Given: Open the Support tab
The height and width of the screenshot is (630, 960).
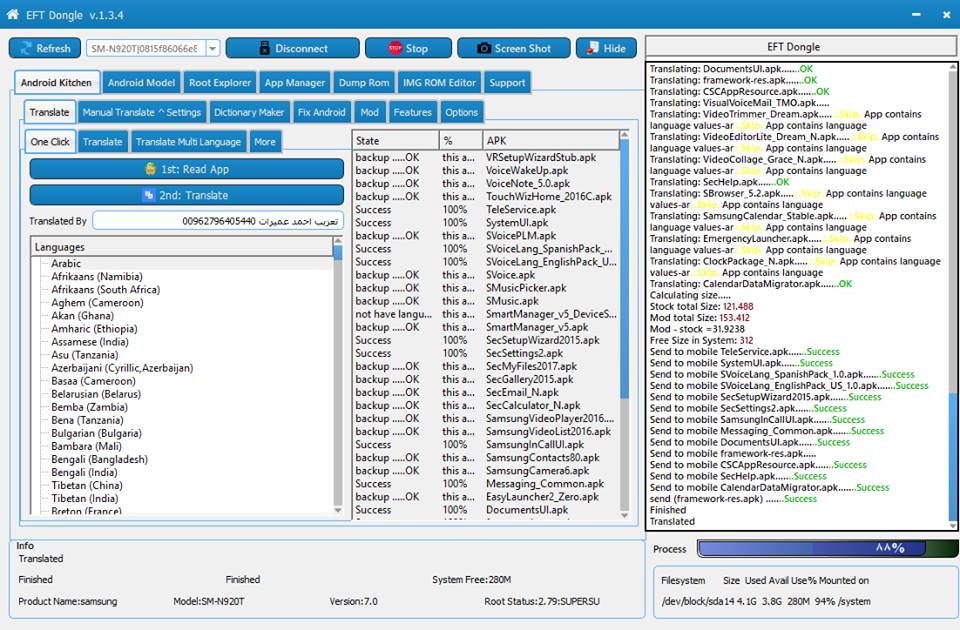Looking at the screenshot, I should click(x=507, y=83).
